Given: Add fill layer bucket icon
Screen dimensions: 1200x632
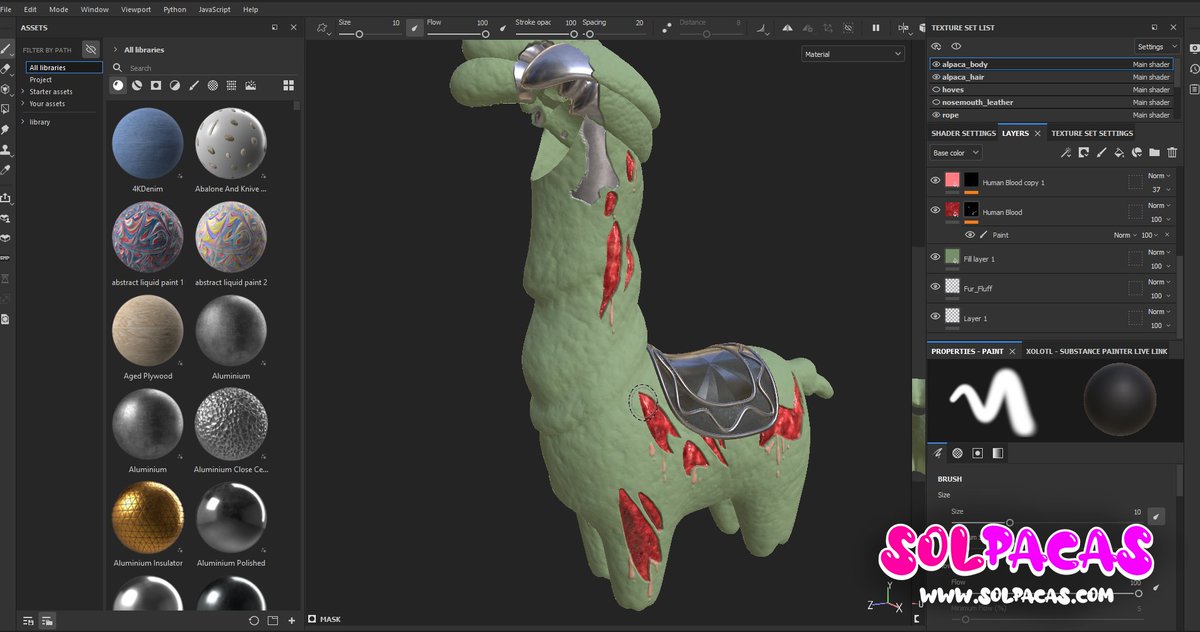Looking at the screenshot, I should point(1119,153).
